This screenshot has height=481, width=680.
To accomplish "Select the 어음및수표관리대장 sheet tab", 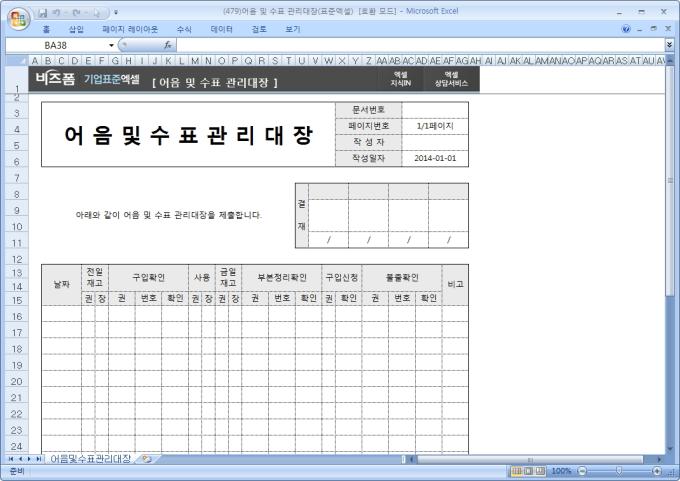I will click(91, 459).
